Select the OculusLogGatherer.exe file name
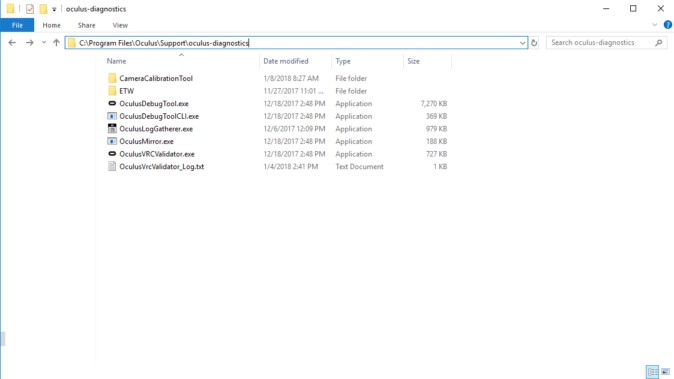This screenshot has width=674, height=379. [x=156, y=128]
